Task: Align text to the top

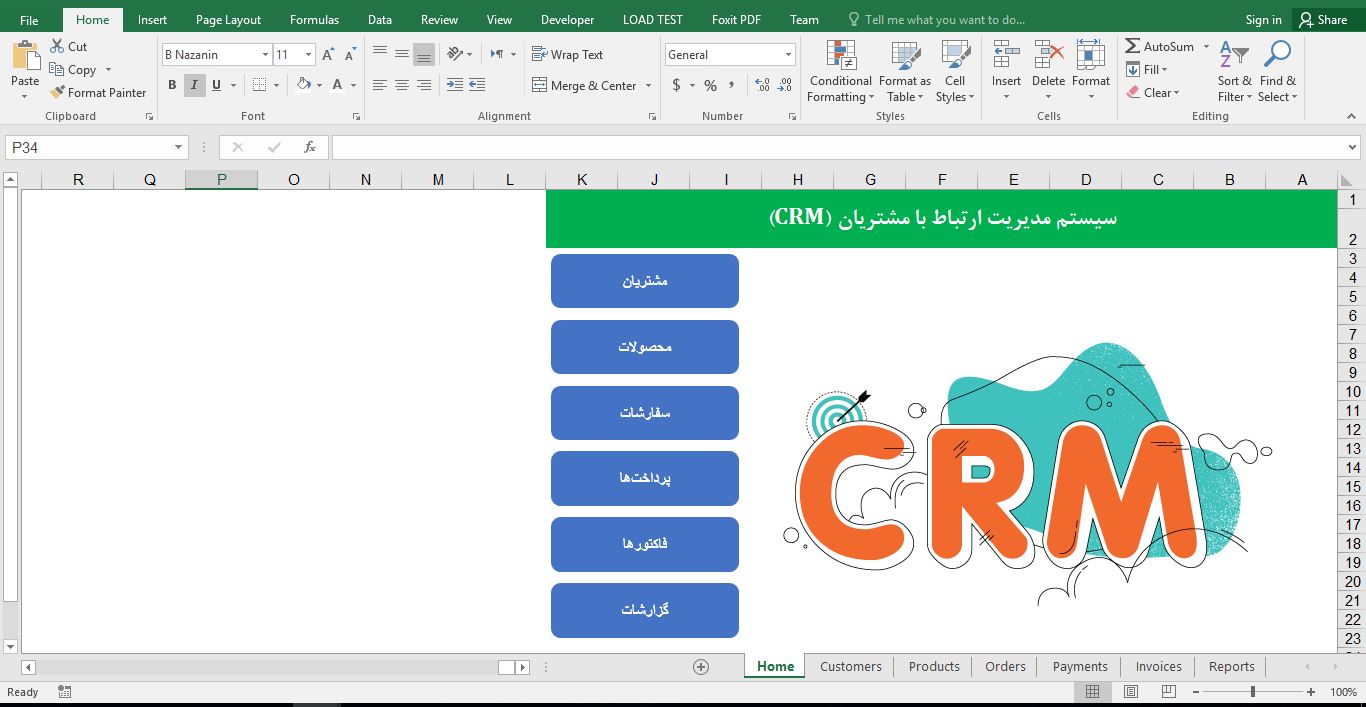Action: pyautogui.click(x=380, y=54)
